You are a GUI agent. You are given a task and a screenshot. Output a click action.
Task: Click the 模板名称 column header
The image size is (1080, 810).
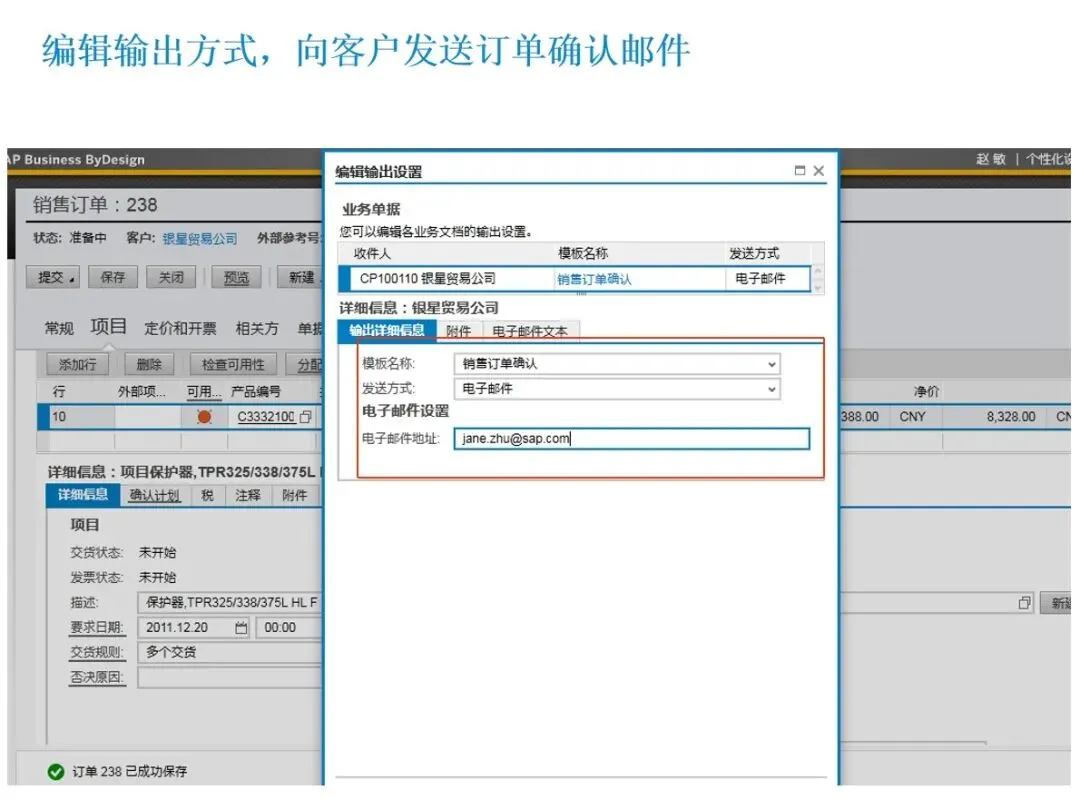[583, 253]
